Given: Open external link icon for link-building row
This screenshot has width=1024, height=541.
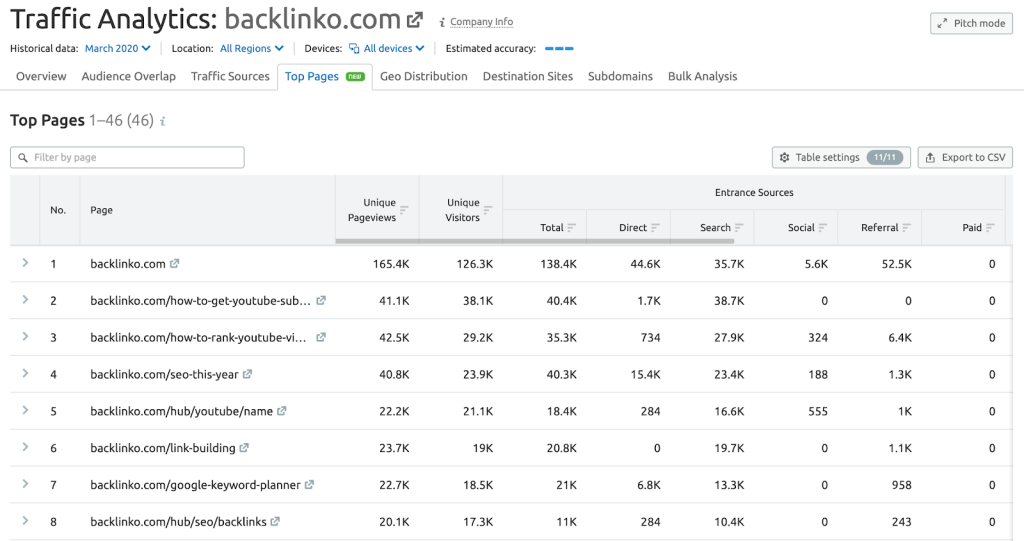Looking at the screenshot, I should coord(244,448).
